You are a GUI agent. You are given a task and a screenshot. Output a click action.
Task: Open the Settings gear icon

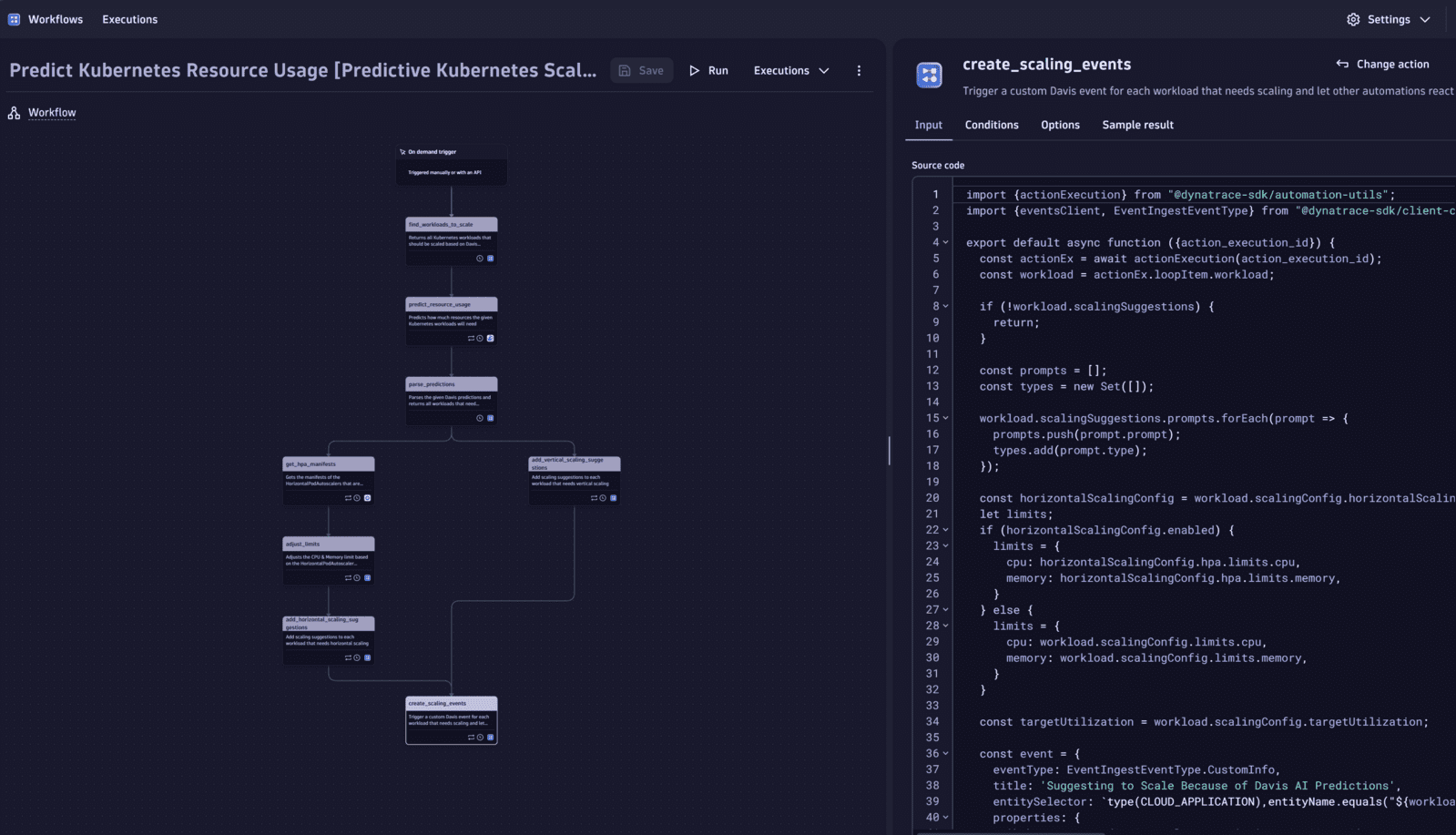tap(1353, 19)
